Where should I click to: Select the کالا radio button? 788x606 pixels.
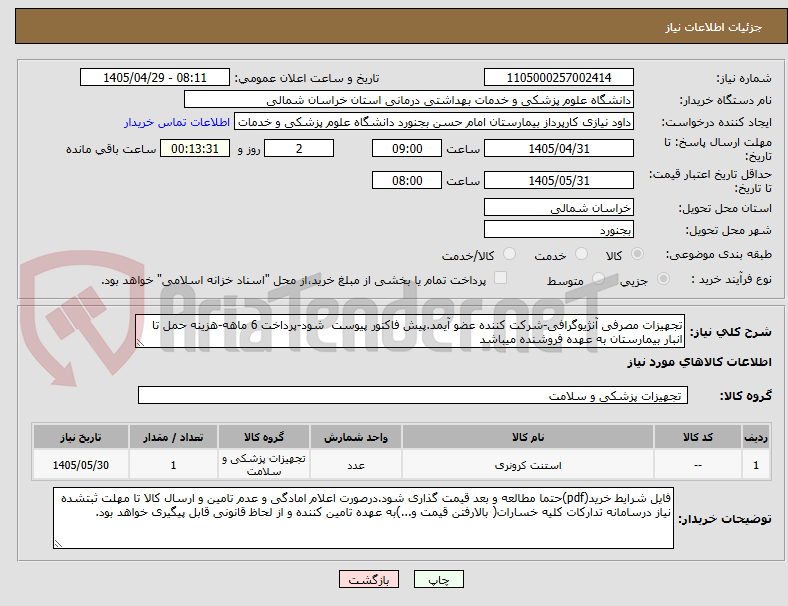click(x=637, y=254)
